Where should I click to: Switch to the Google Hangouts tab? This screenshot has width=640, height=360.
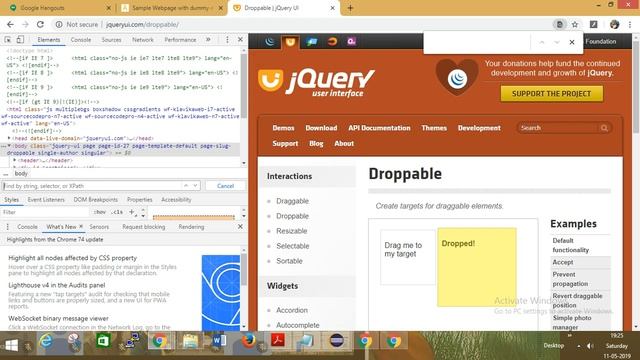point(60,8)
